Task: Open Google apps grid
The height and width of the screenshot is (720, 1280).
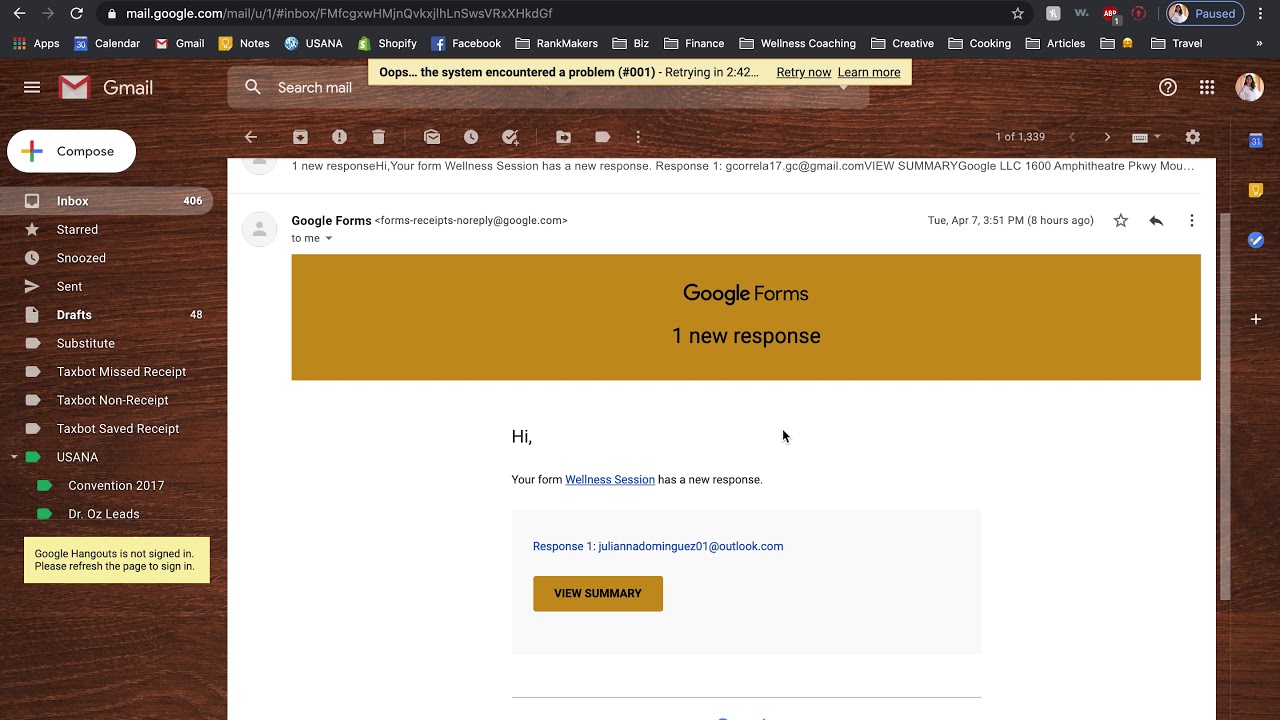Action: (1207, 87)
